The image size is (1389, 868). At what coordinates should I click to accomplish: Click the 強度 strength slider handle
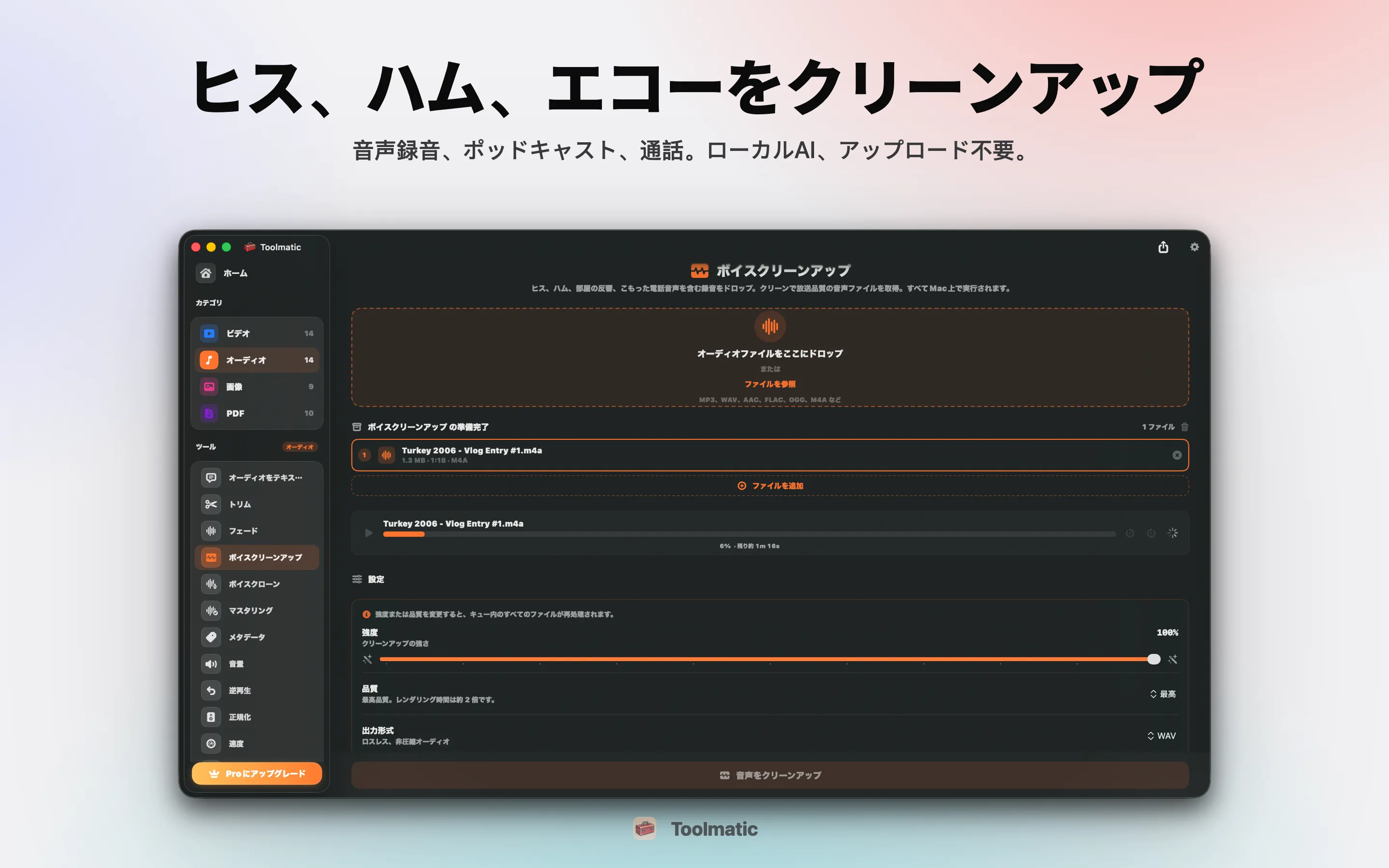1154,659
